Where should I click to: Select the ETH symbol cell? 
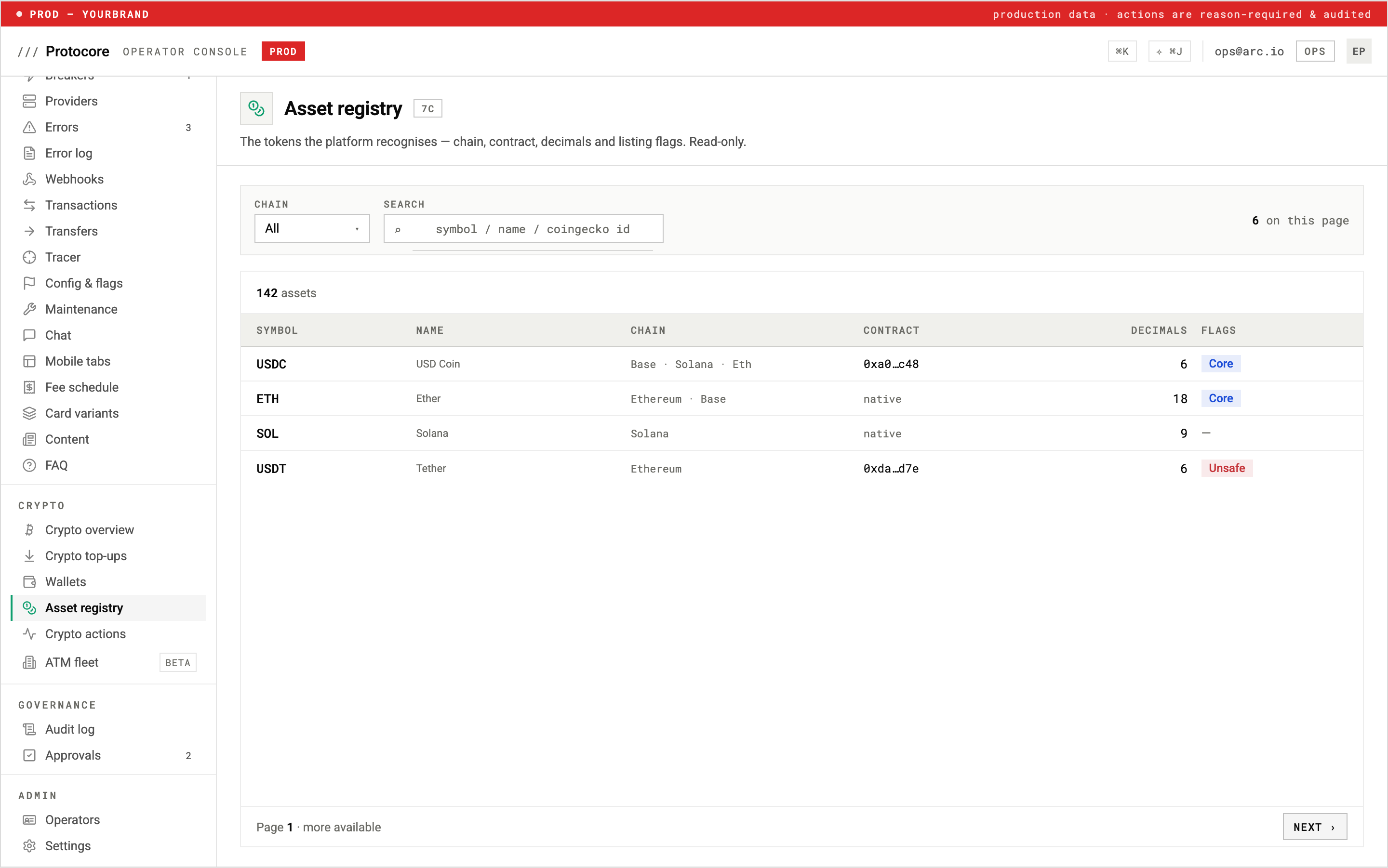tap(267, 399)
